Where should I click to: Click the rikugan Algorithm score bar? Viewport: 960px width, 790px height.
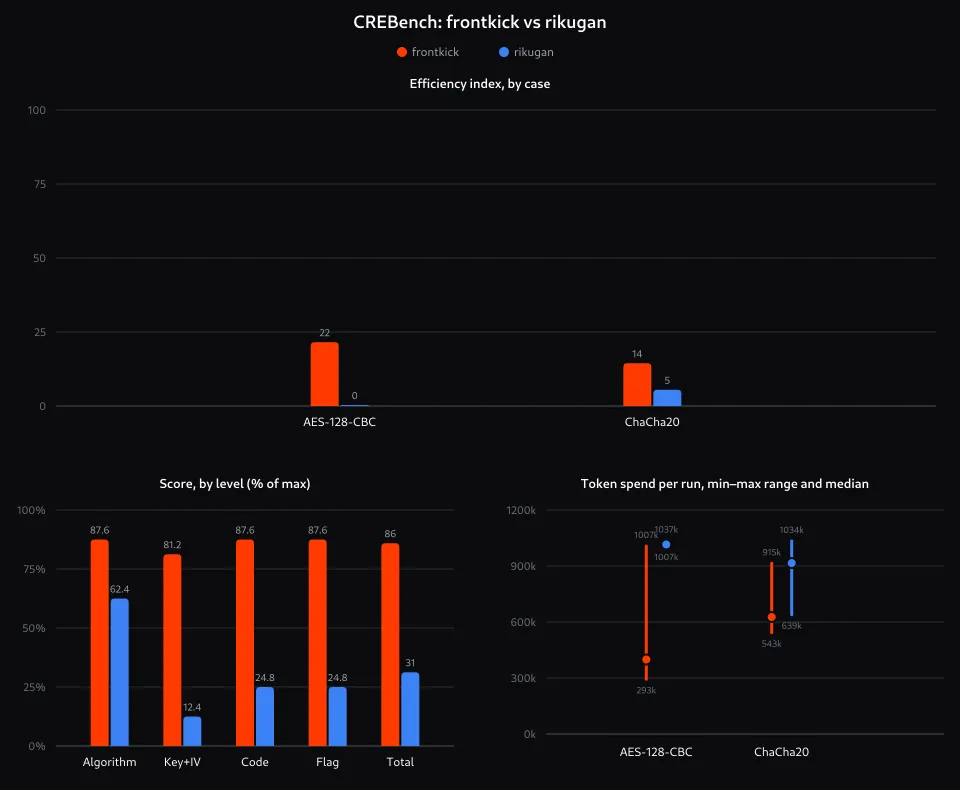click(x=119, y=672)
